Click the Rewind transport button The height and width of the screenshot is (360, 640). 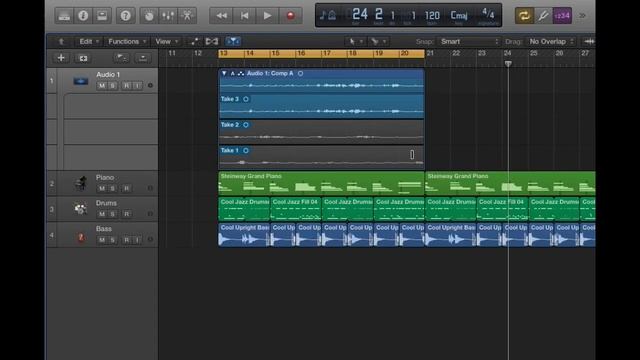tap(221, 16)
